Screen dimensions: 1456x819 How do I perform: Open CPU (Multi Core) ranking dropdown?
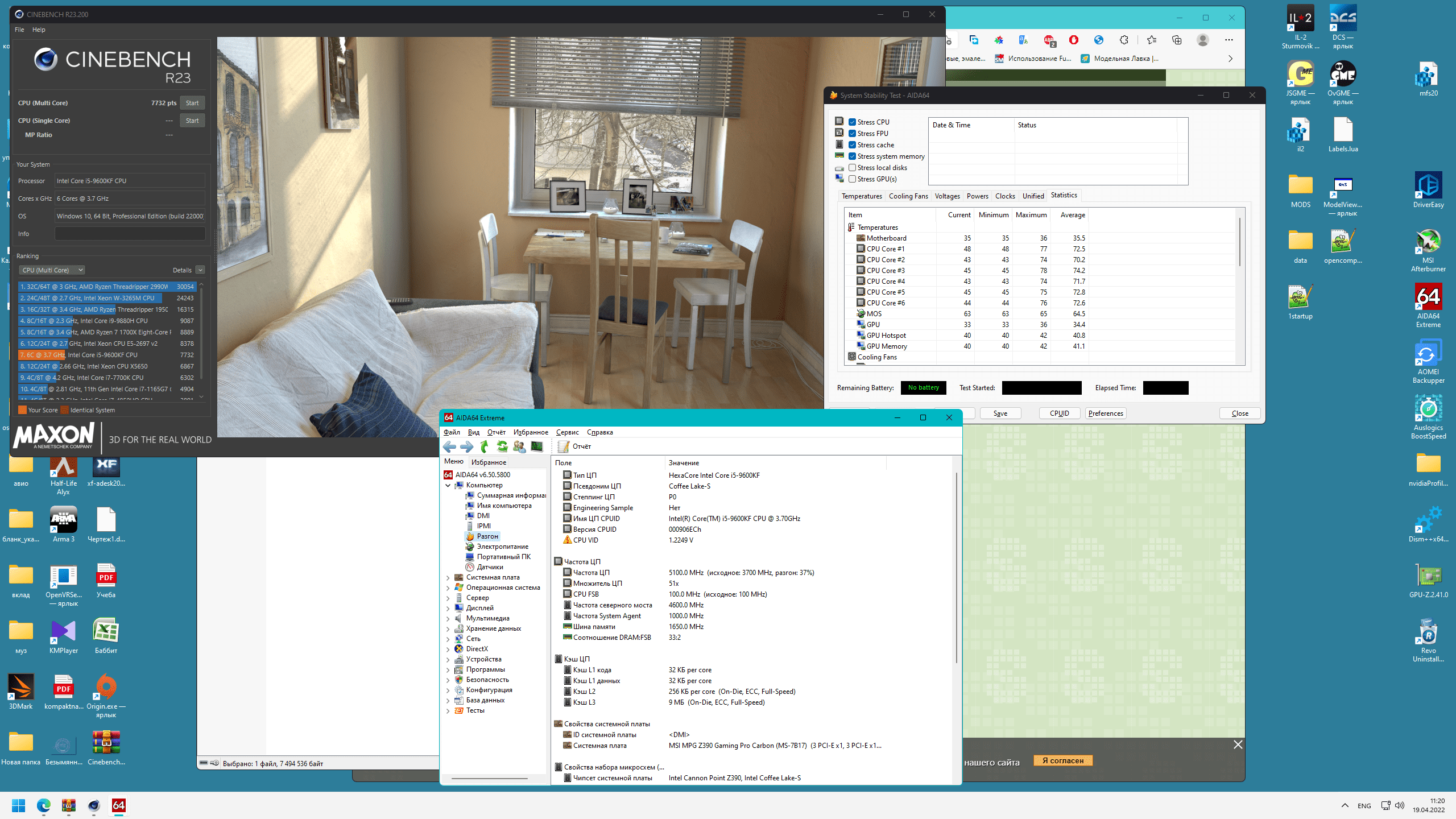tap(52, 270)
